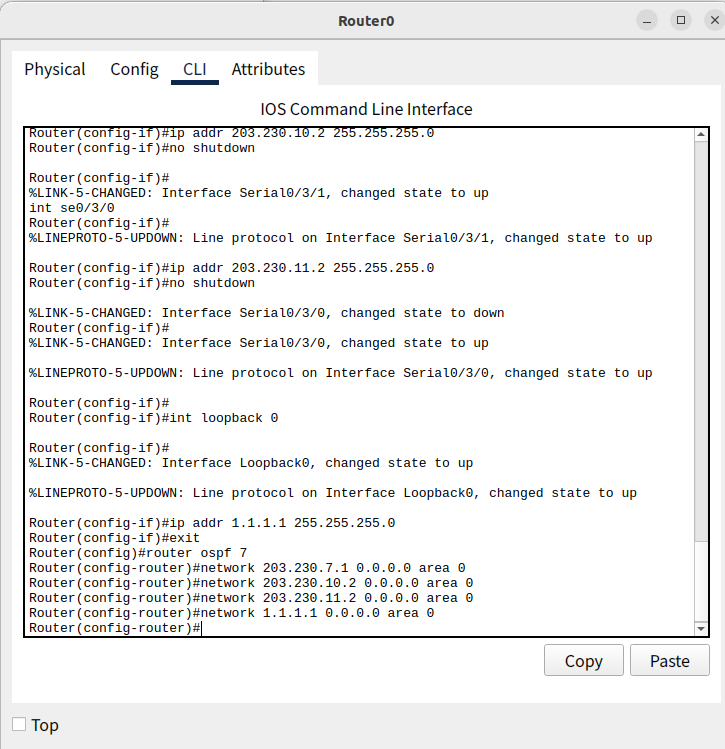Image resolution: width=725 pixels, height=749 pixels.
Task: Click the Serial0/3/1 LINEPROTO-5-UPDOWN message
Action: (x=341, y=238)
